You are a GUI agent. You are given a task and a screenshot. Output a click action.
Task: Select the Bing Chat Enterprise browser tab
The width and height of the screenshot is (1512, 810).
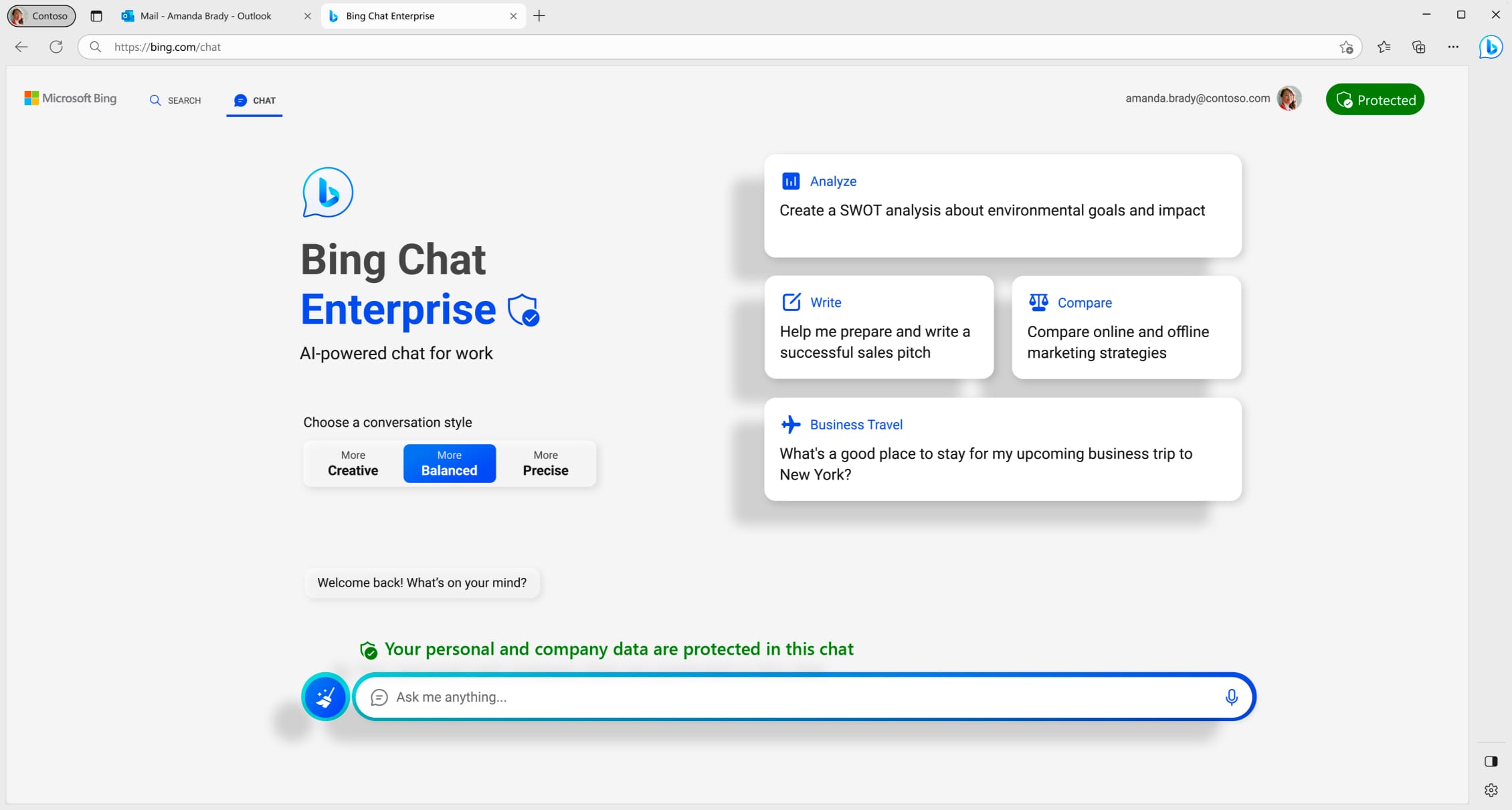point(421,15)
